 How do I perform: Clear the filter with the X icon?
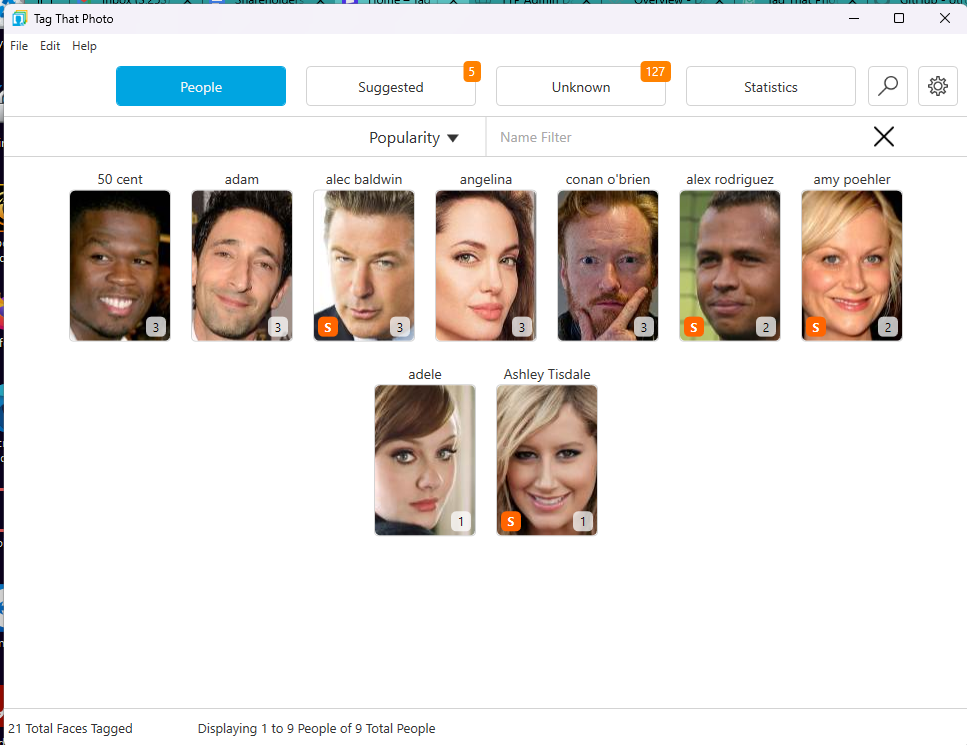[x=883, y=137]
